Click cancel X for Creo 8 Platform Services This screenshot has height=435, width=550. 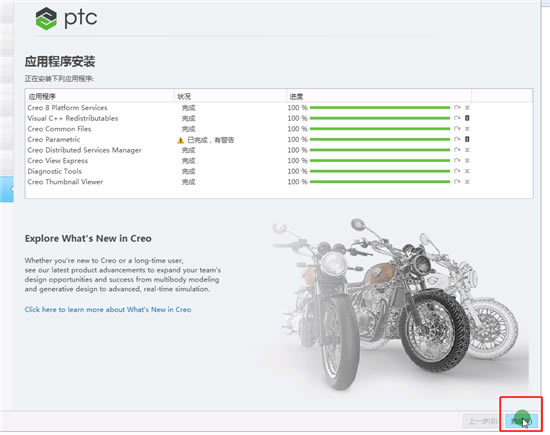point(467,108)
